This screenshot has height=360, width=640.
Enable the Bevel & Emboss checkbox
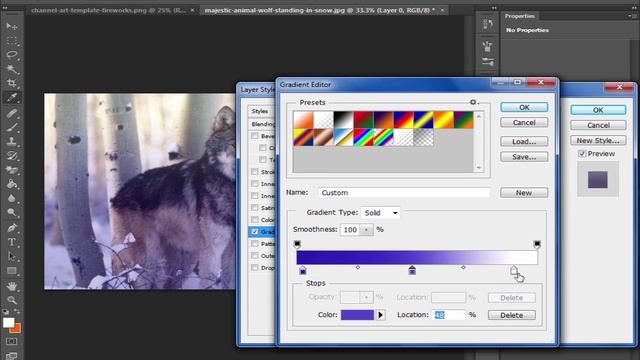[255, 136]
